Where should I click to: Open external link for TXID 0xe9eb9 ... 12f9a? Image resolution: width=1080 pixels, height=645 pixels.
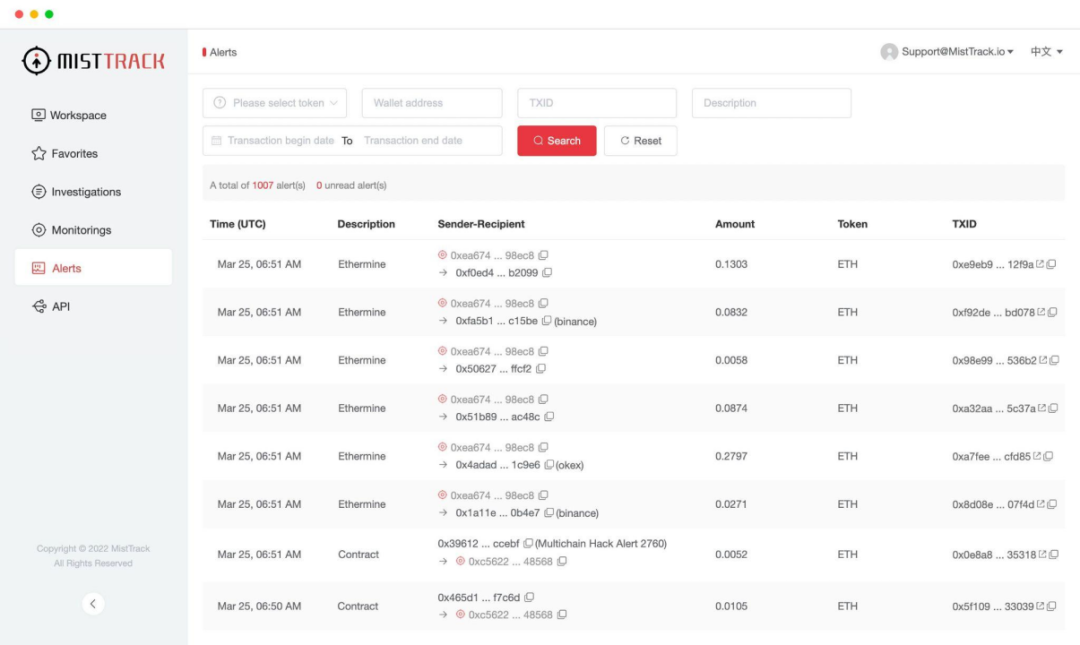tap(1040, 264)
